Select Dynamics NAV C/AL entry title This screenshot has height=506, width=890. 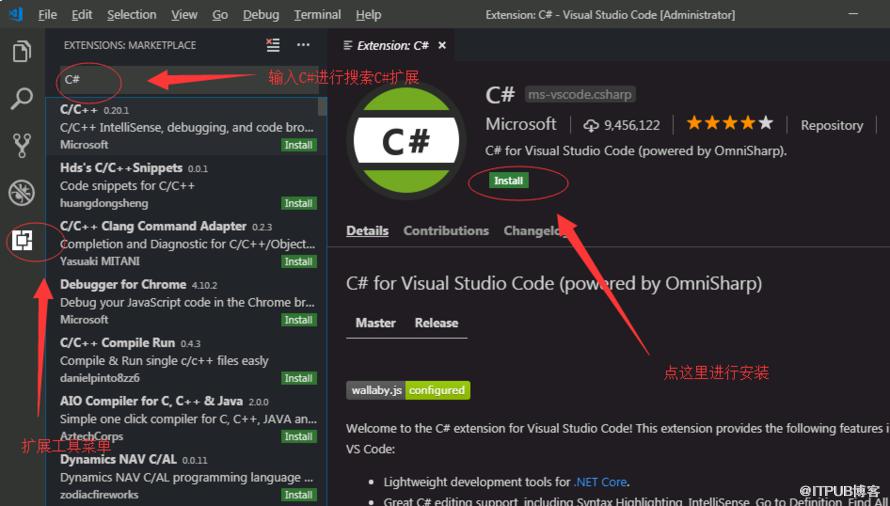[x=119, y=459]
